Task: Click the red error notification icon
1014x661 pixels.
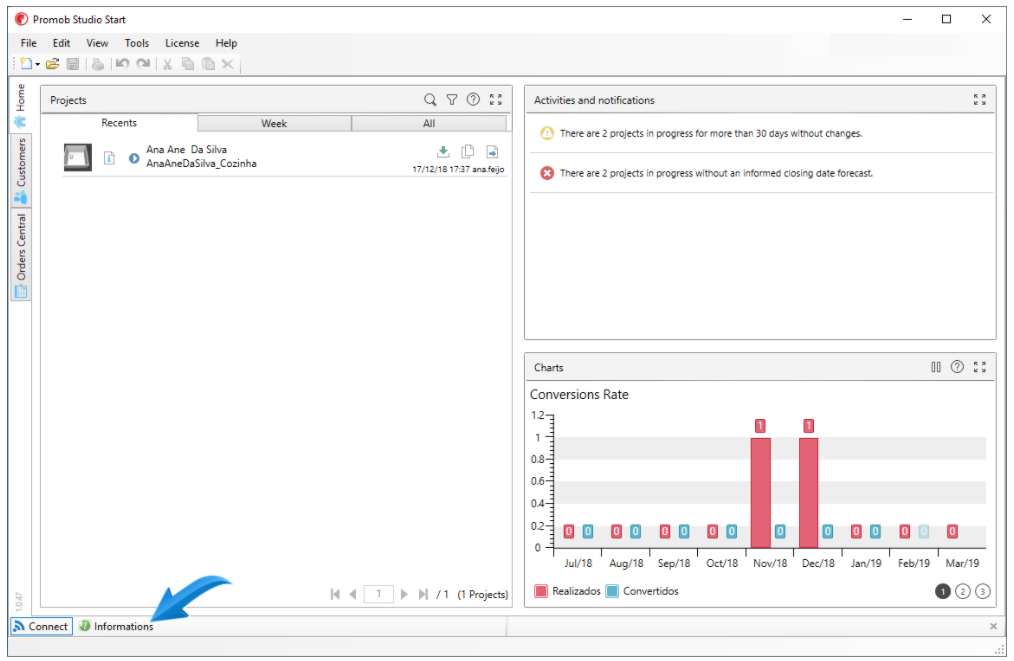Action: 547,173
